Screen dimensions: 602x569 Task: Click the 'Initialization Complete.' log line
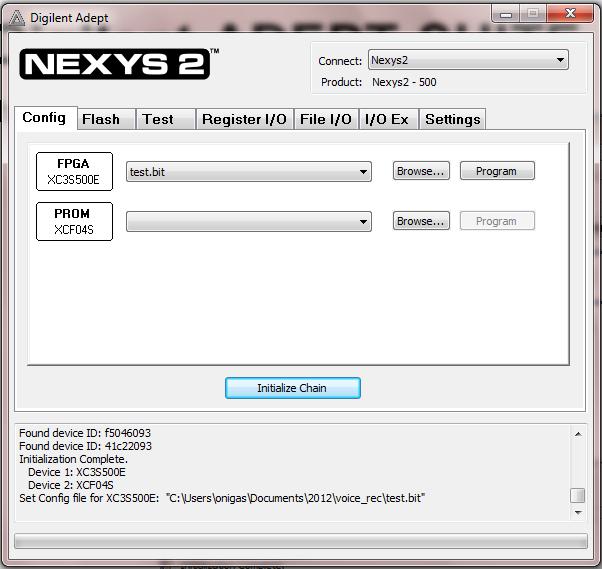click(73, 459)
